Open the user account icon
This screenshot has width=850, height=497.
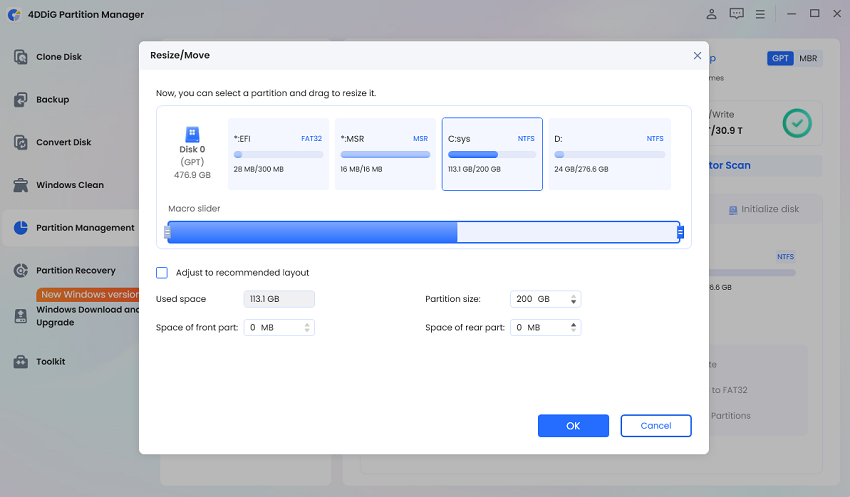point(711,14)
